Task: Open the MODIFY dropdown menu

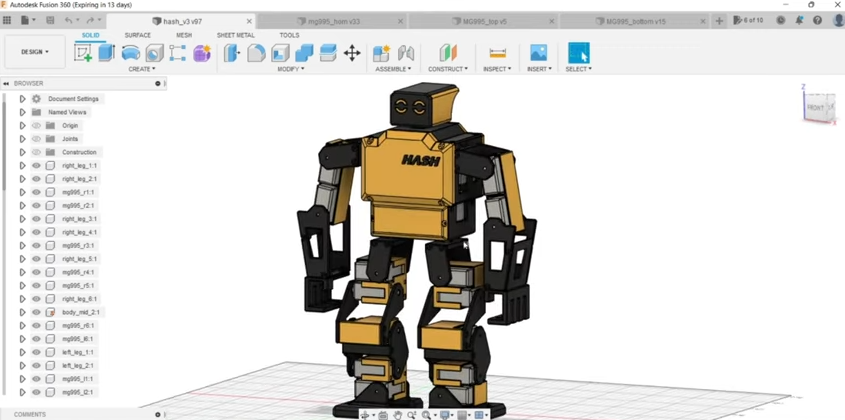Action: pyautogui.click(x=291, y=69)
